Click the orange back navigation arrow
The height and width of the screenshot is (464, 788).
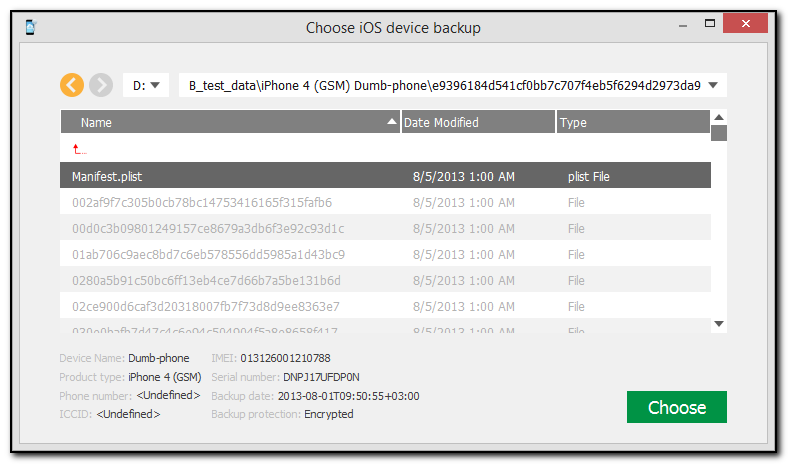(x=71, y=85)
